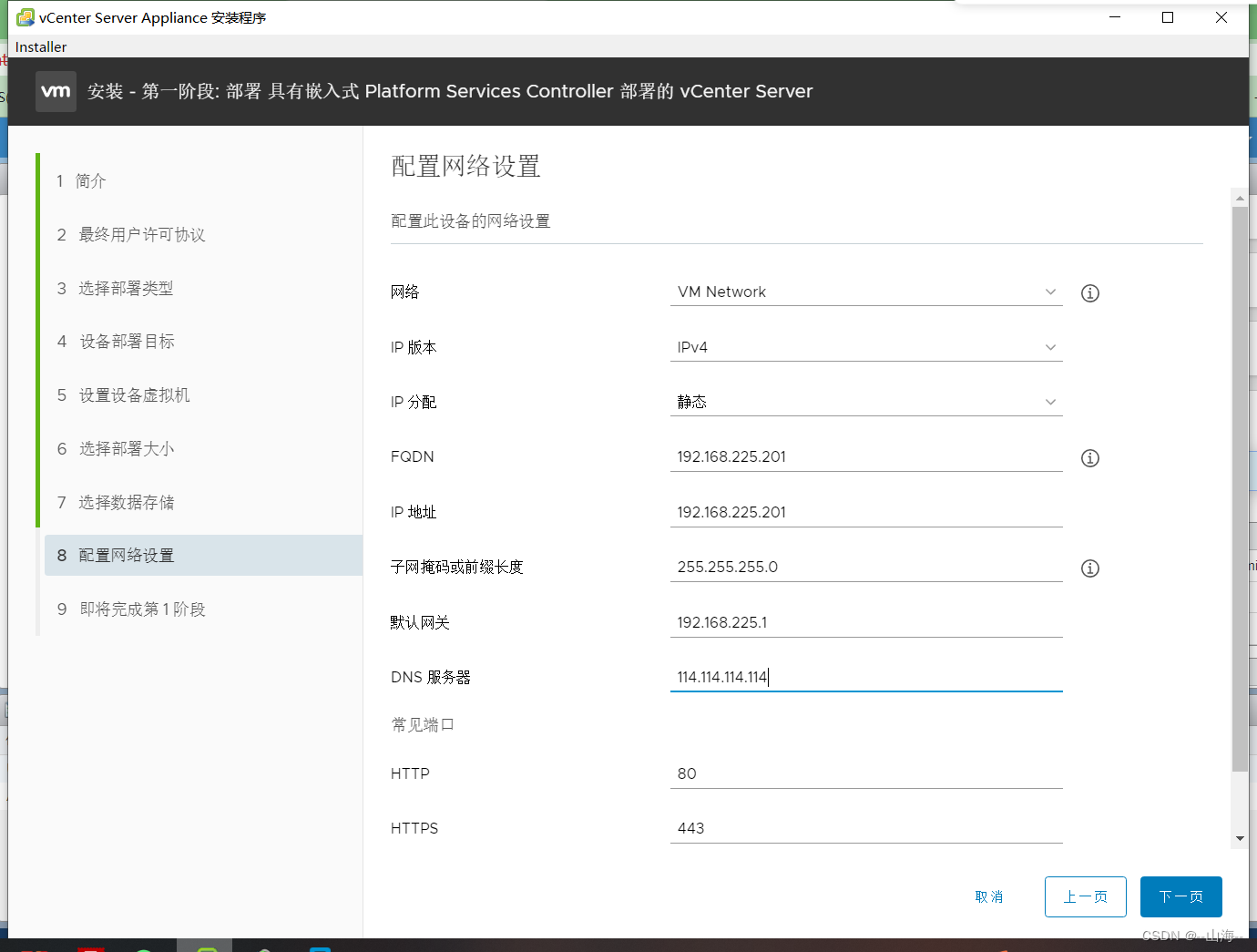Click the DNS 服务器 input field
This screenshot has height=952, width=1257.
[866, 677]
